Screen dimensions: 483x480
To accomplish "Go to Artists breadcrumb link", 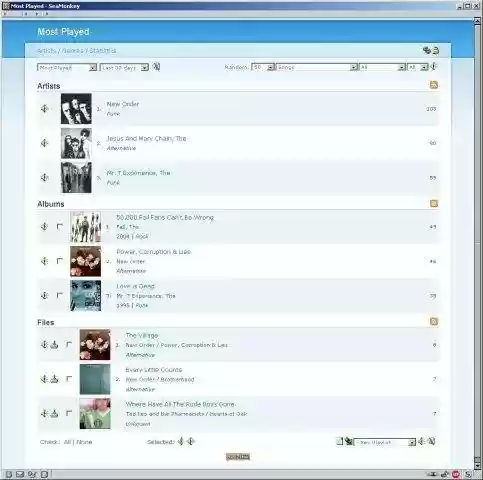I will point(46,51).
